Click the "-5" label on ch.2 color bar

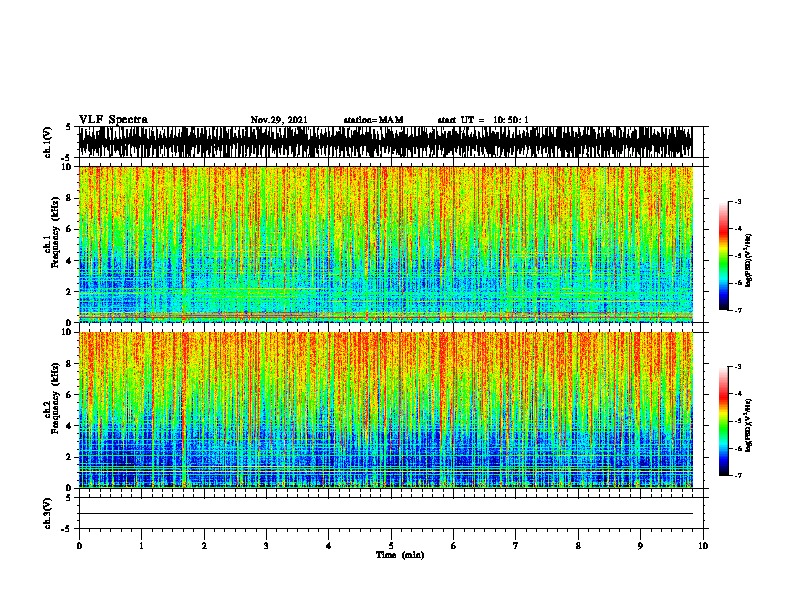737,421
